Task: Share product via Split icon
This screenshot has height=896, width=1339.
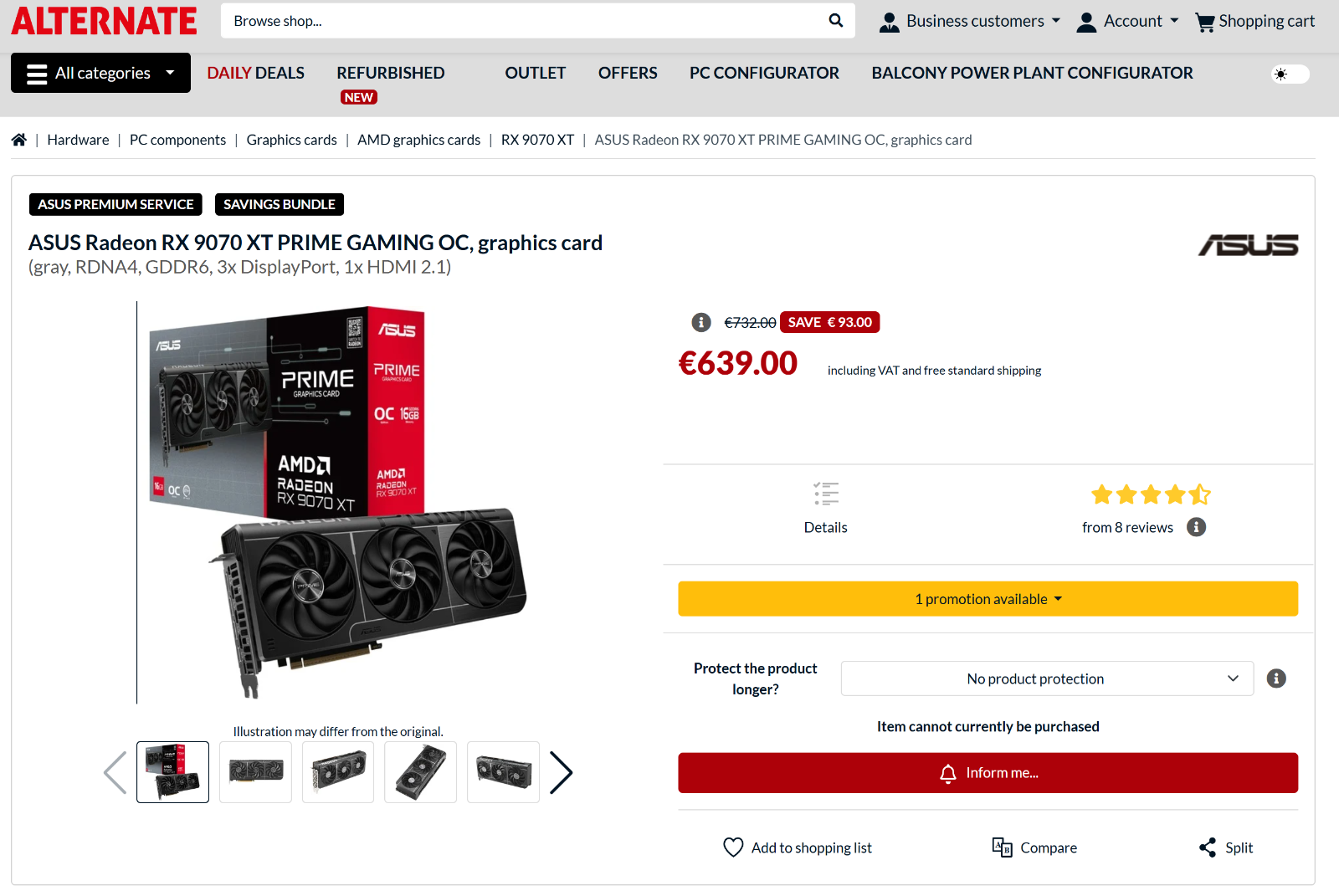Action: pyautogui.click(x=1208, y=847)
